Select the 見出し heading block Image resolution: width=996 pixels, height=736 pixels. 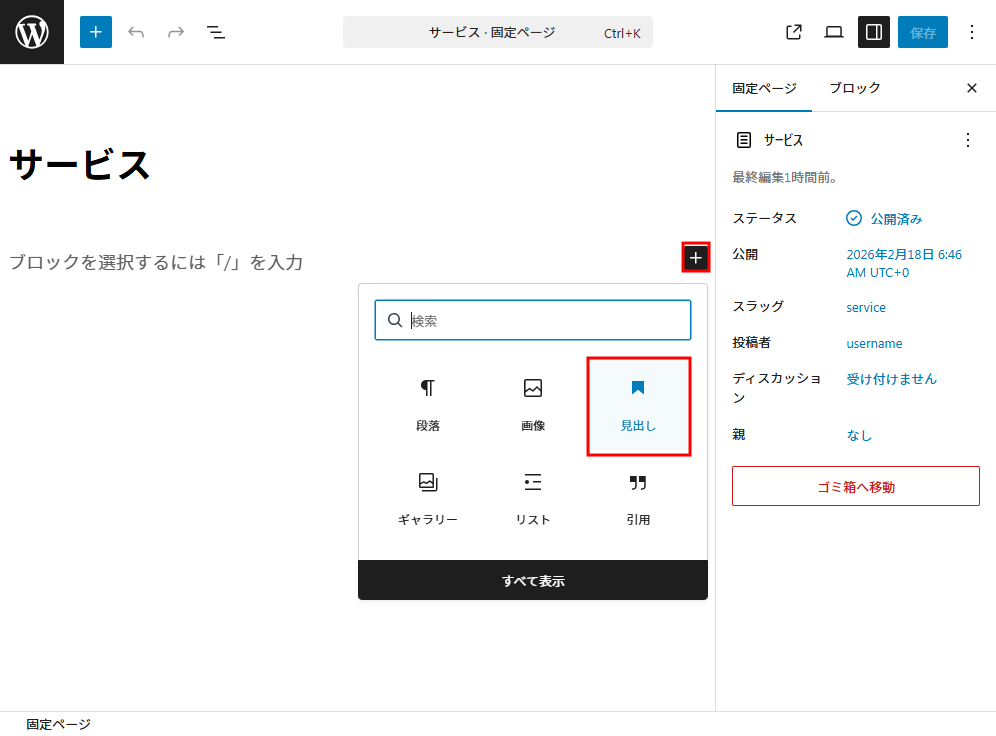638,405
